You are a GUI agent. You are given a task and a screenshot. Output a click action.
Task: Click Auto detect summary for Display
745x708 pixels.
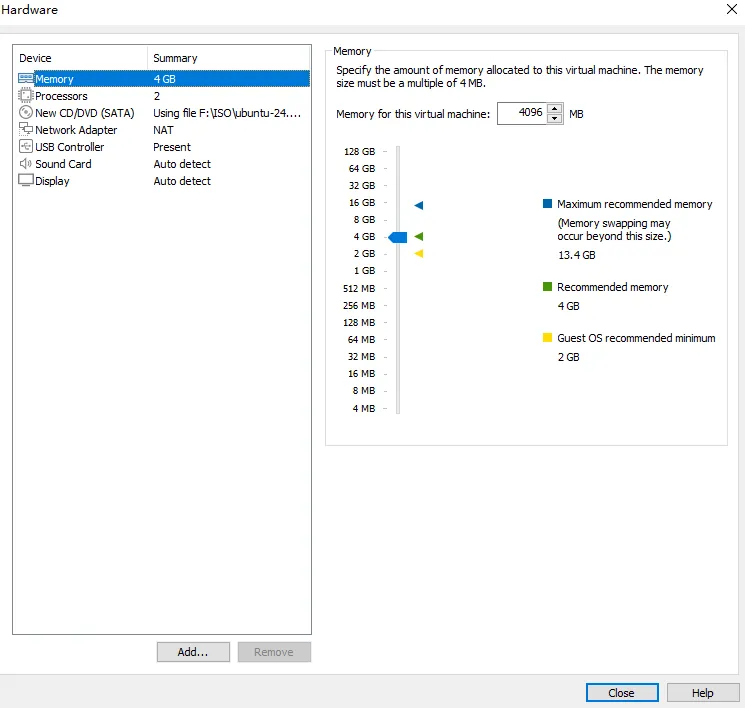pyautogui.click(x=182, y=181)
